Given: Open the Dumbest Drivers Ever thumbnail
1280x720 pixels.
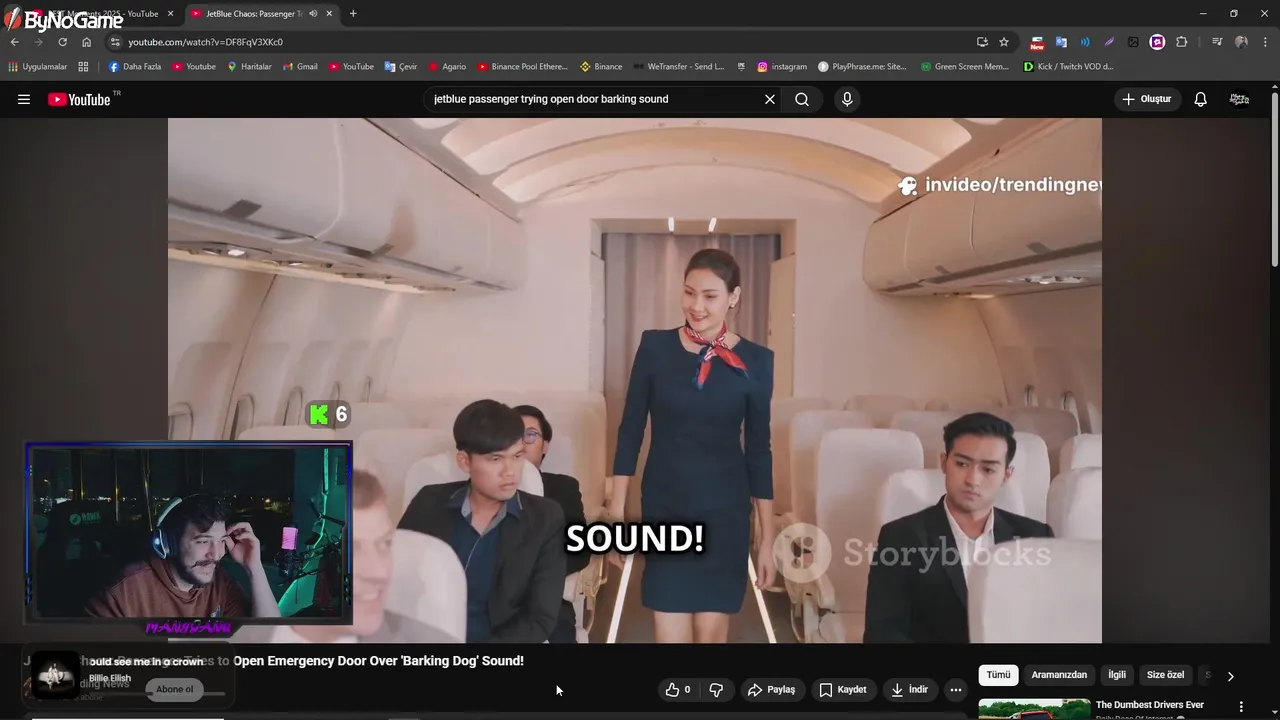Looking at the screenshot, I should point(1034,709).
